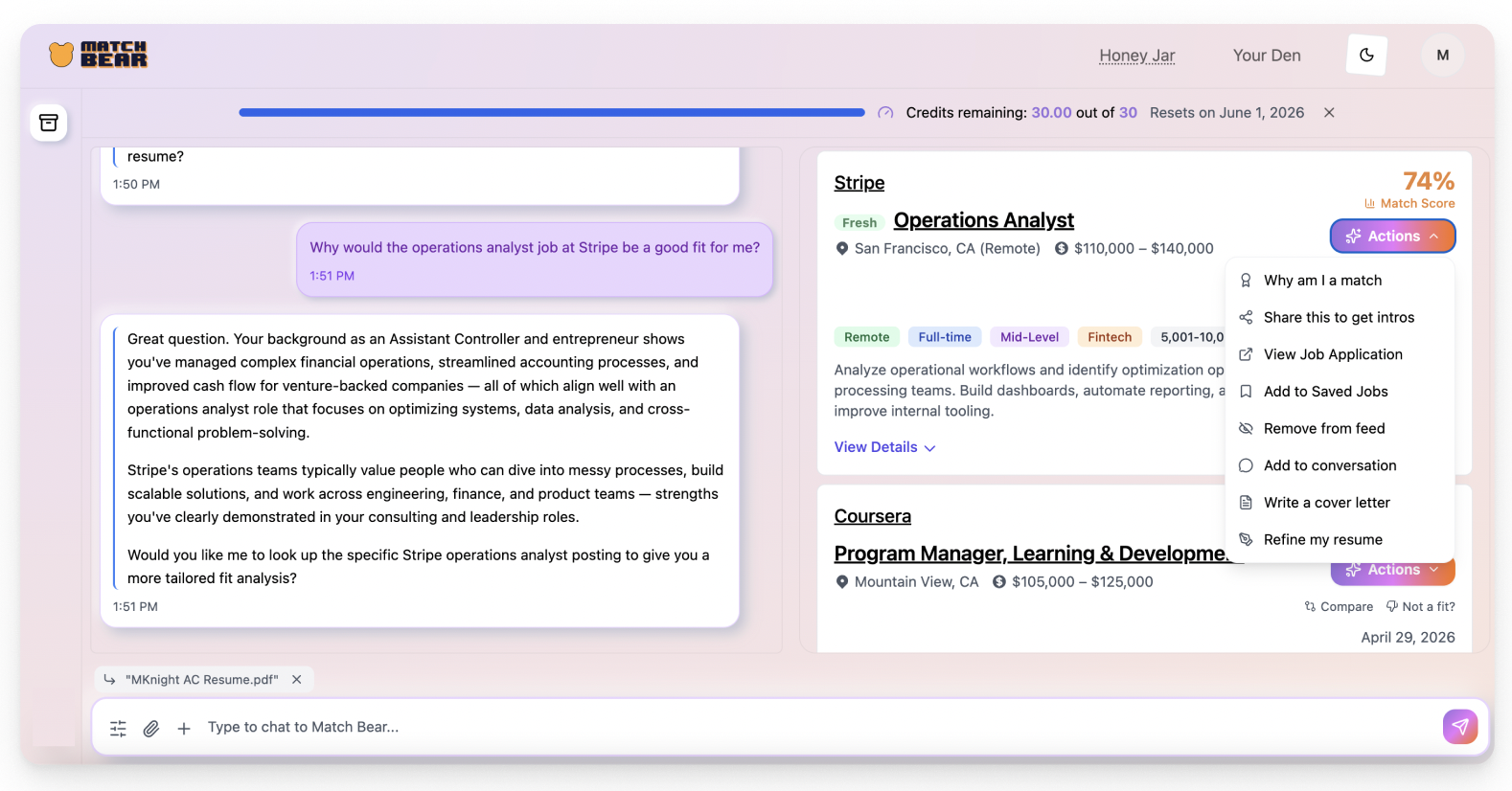This screenshot has height=791, width=1512.
Task: Choose Add to Saved Jobs
Action: click(1340, 392)
